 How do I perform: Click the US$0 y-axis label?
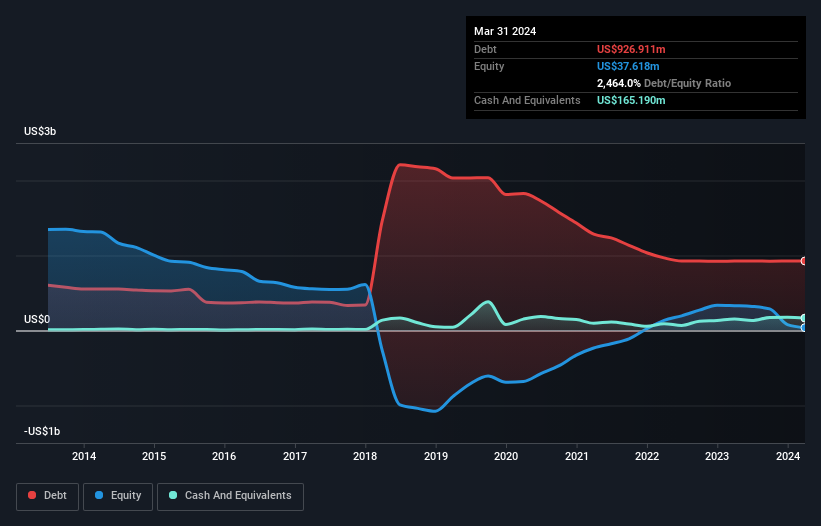37,319
